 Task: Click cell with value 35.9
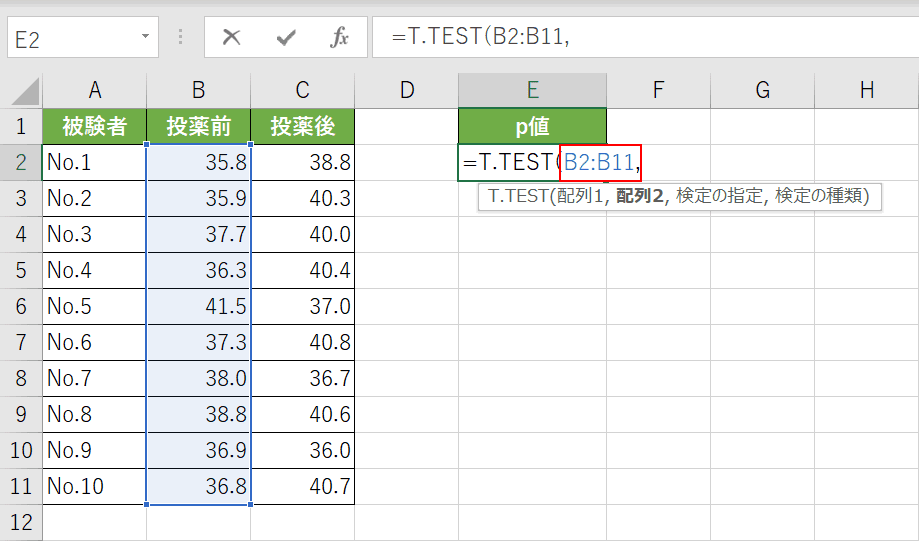tap(199, 199)
